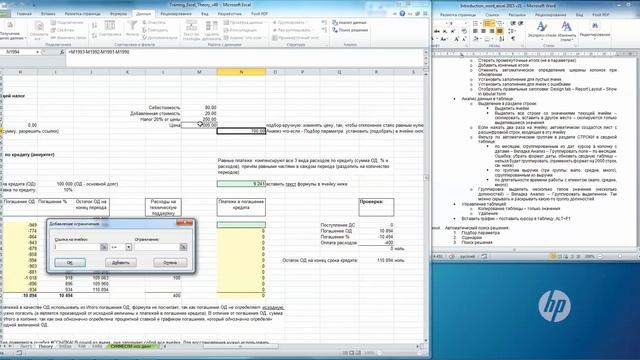Select column N header in Excel
The width and height of the screenshot is (640, 360).
(x=241, y=72)
